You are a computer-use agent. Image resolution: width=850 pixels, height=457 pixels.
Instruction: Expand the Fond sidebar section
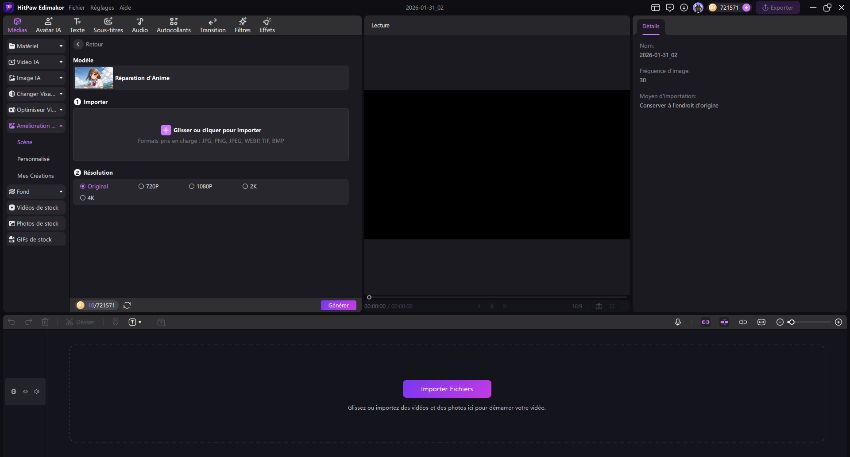[36, 191]
